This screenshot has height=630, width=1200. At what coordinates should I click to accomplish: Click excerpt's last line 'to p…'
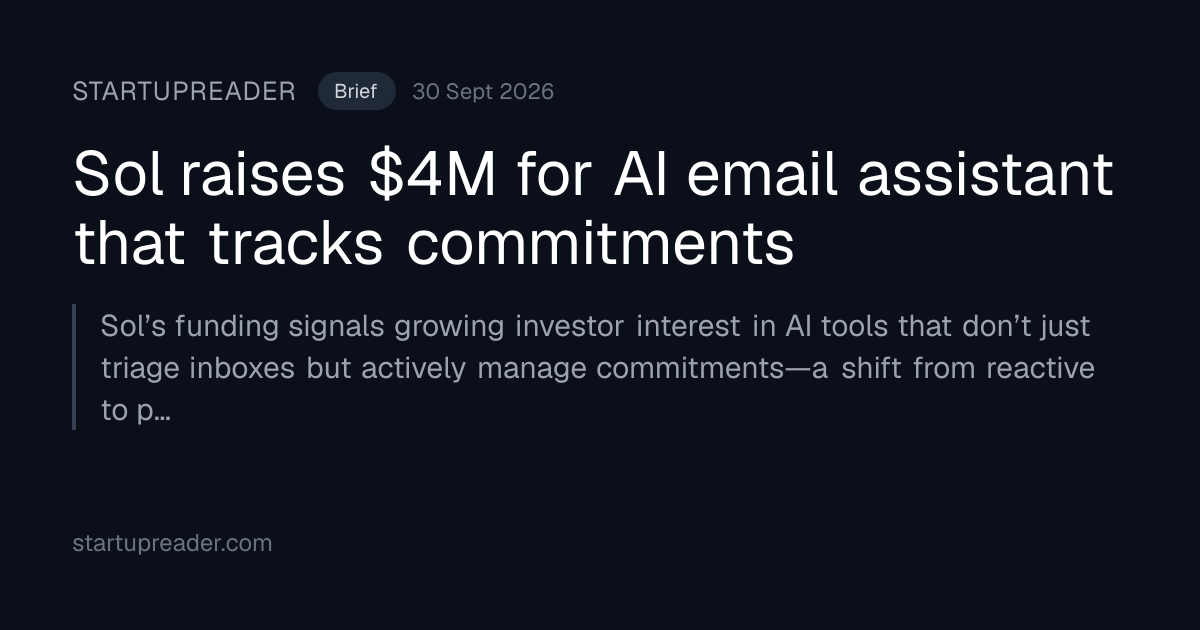point(135,411)
